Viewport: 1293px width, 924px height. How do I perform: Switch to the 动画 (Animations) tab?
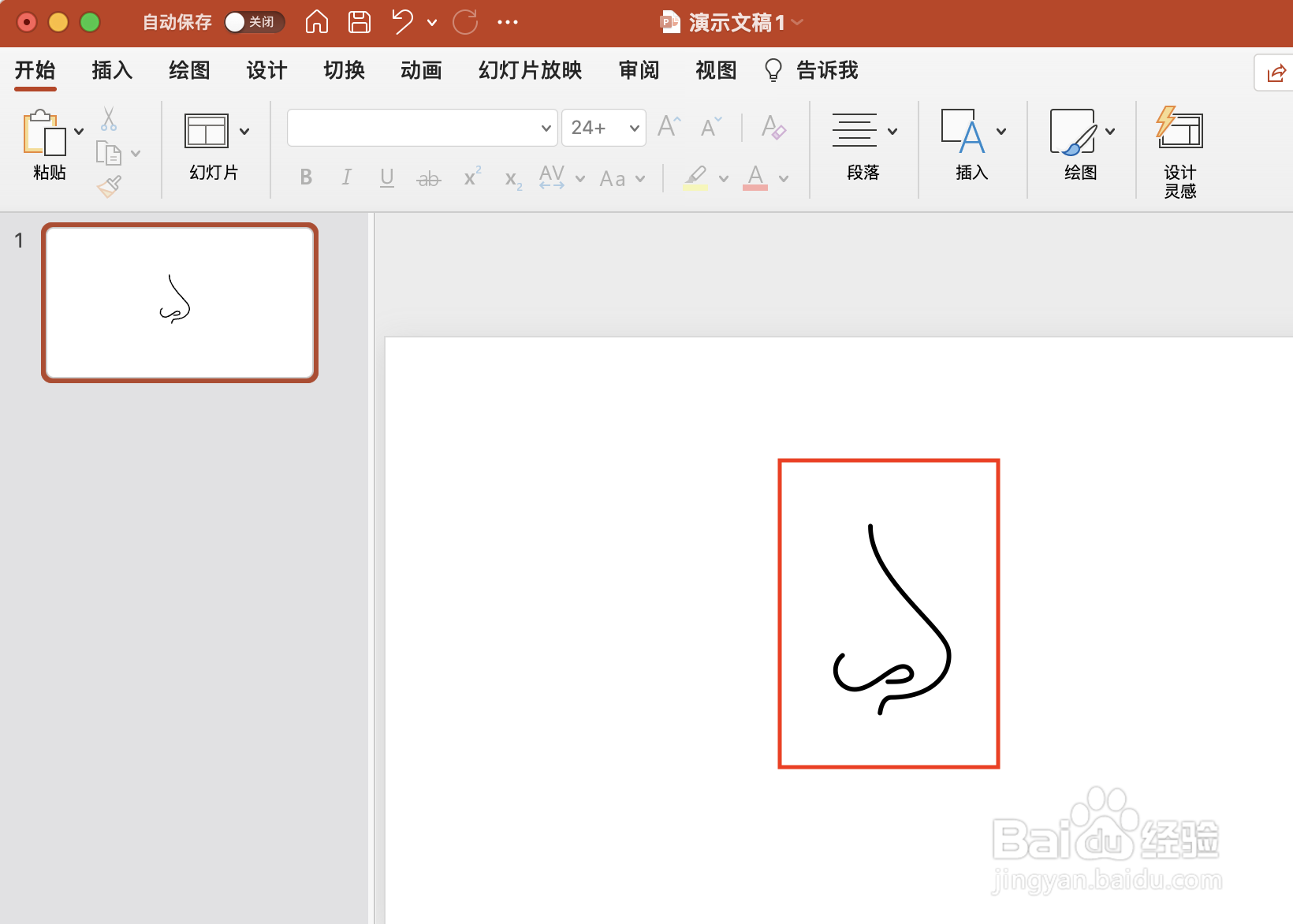(x=421, y=70)
